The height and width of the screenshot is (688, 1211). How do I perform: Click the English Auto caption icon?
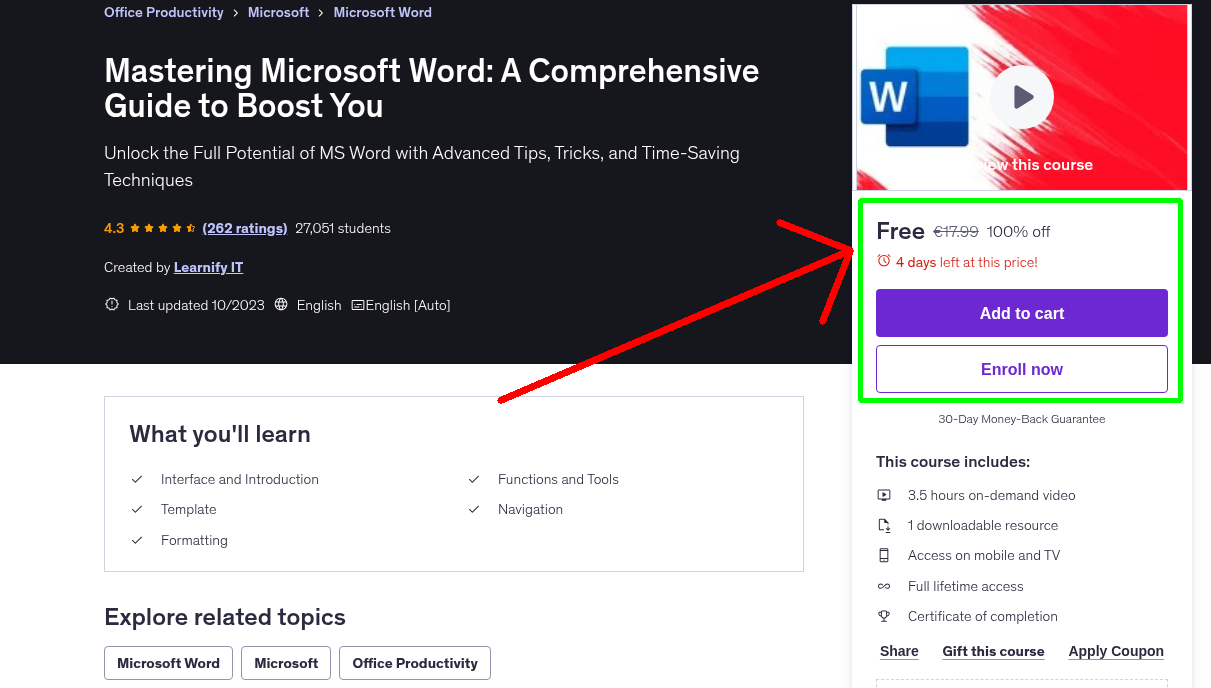[356, 305]
